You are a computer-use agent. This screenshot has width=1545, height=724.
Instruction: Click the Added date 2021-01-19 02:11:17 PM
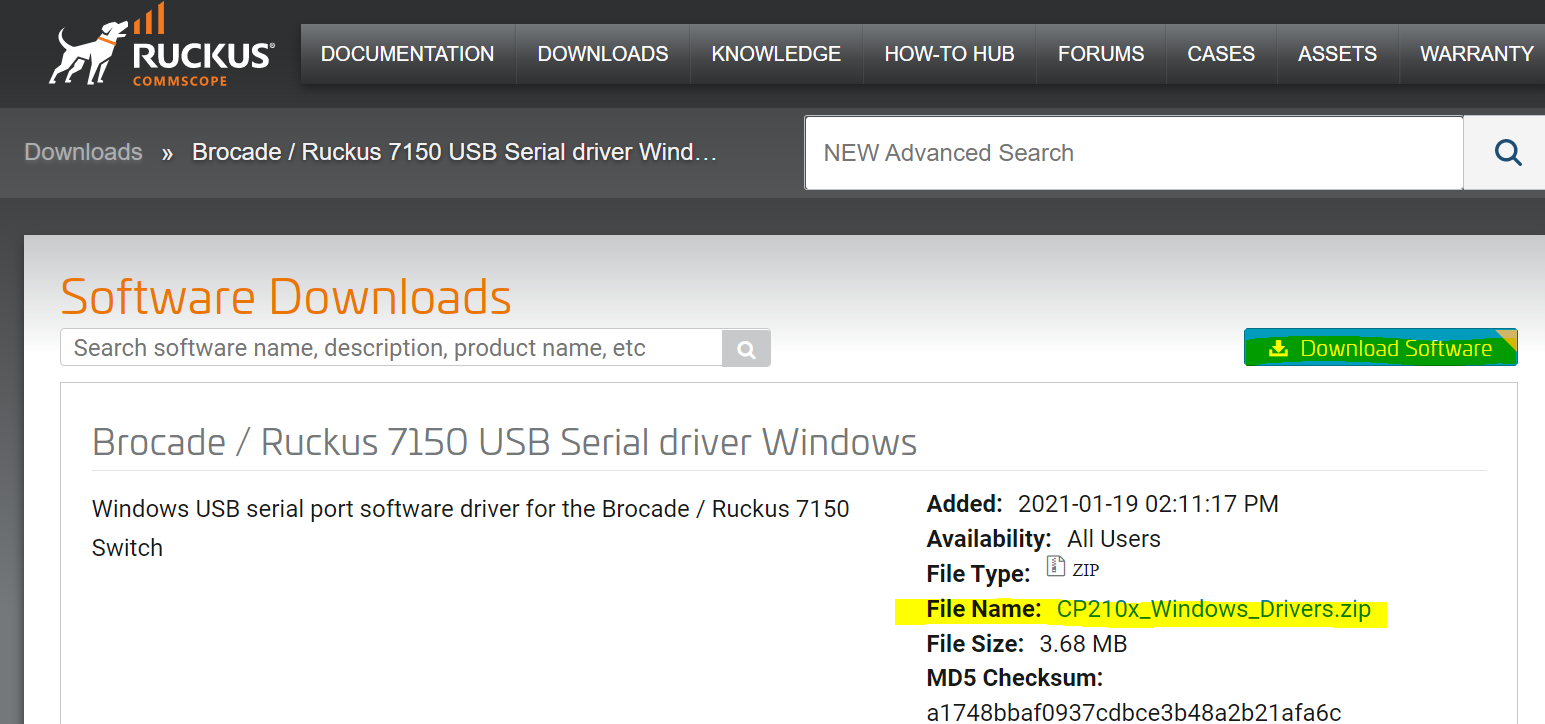(x=1148, y=504)
